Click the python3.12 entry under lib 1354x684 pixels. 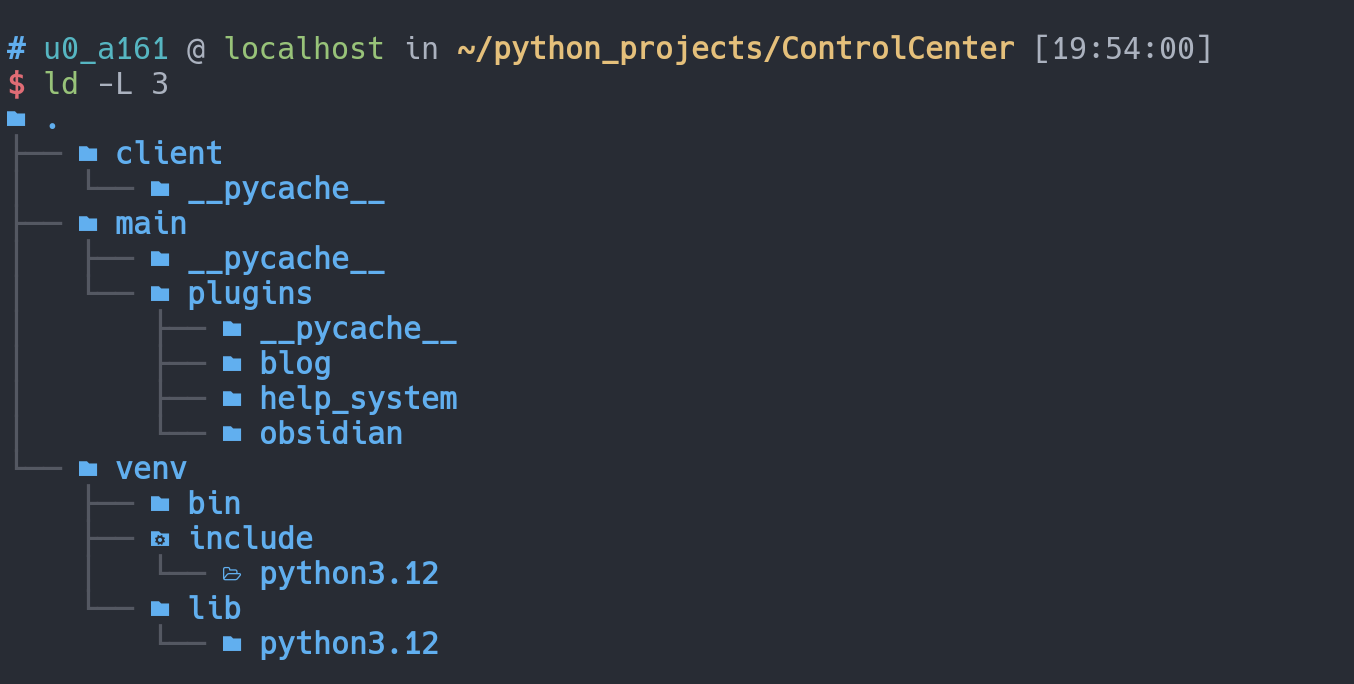tap(349, 643)
